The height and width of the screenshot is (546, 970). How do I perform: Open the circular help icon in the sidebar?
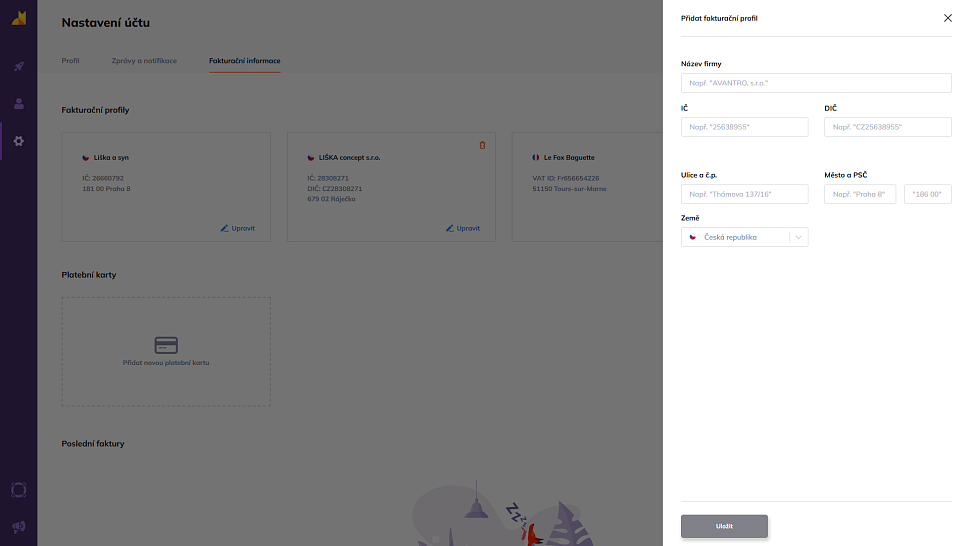click(x=18, y=490)
